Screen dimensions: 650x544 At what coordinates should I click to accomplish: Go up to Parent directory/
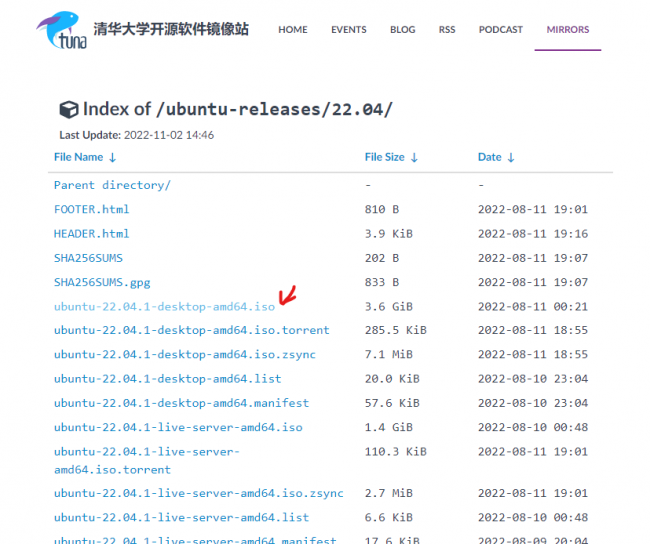coord(112,185)
